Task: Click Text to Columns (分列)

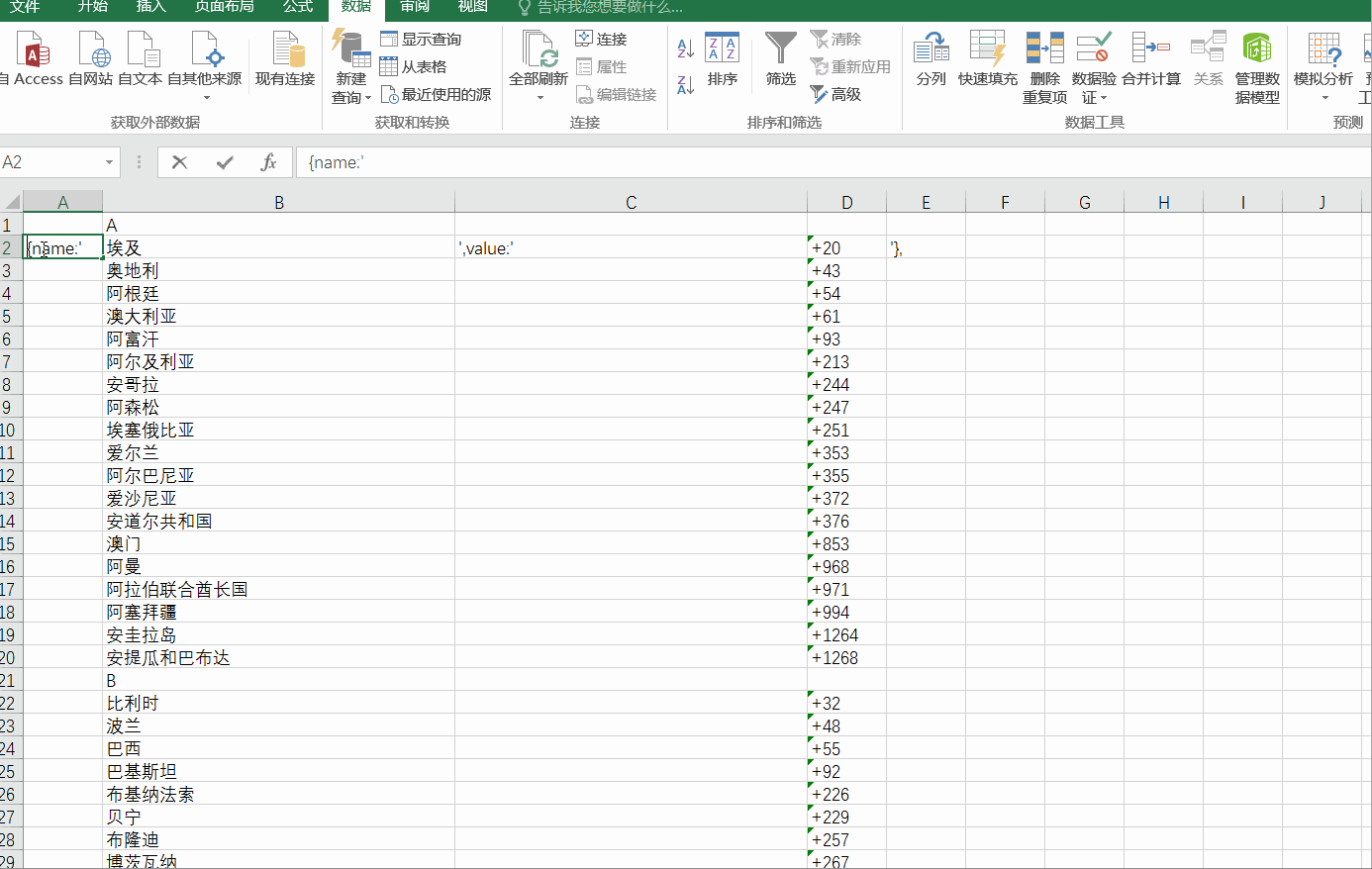Action: pos(931,59)
